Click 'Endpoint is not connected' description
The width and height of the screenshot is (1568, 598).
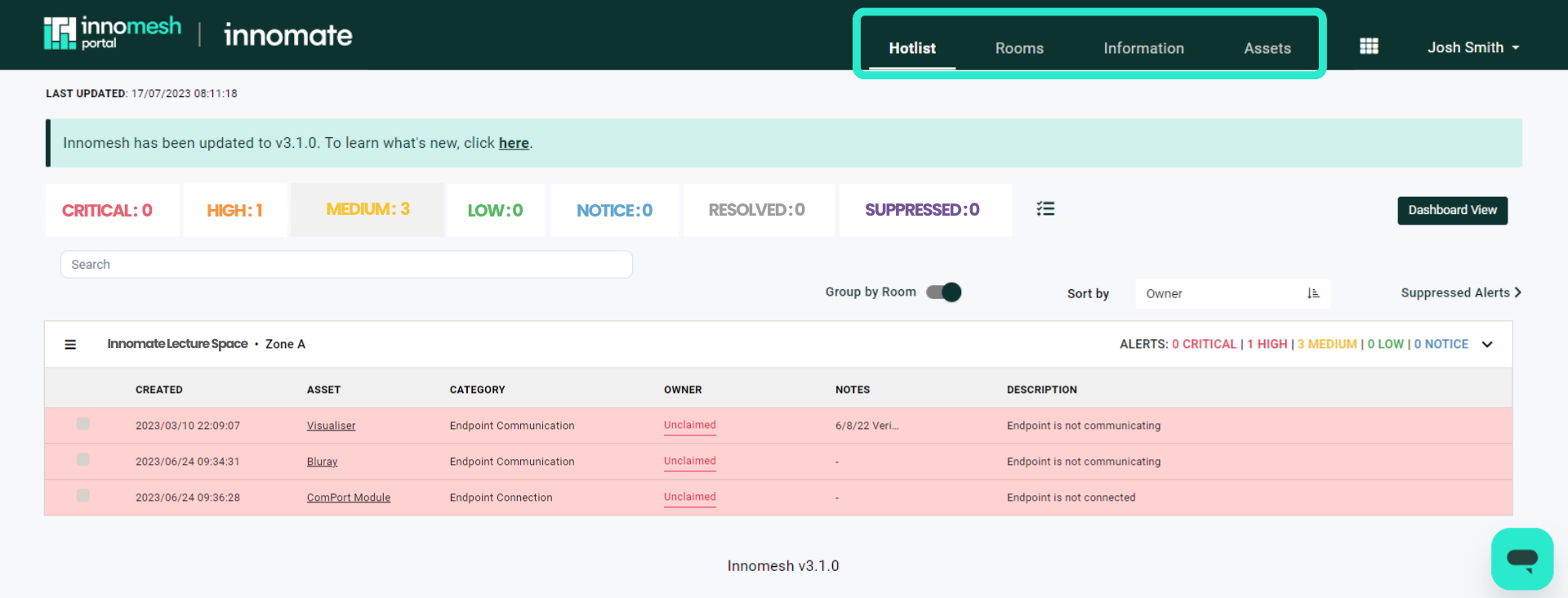pos(1071,498)
